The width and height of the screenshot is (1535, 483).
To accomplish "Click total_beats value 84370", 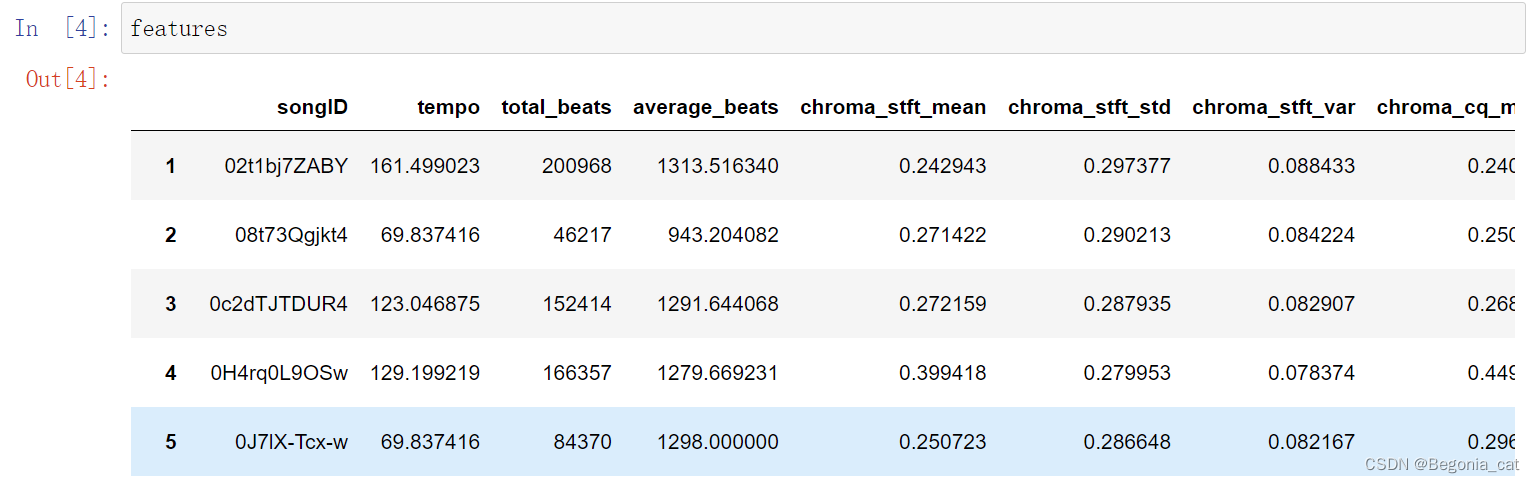I will pos(582,442).
